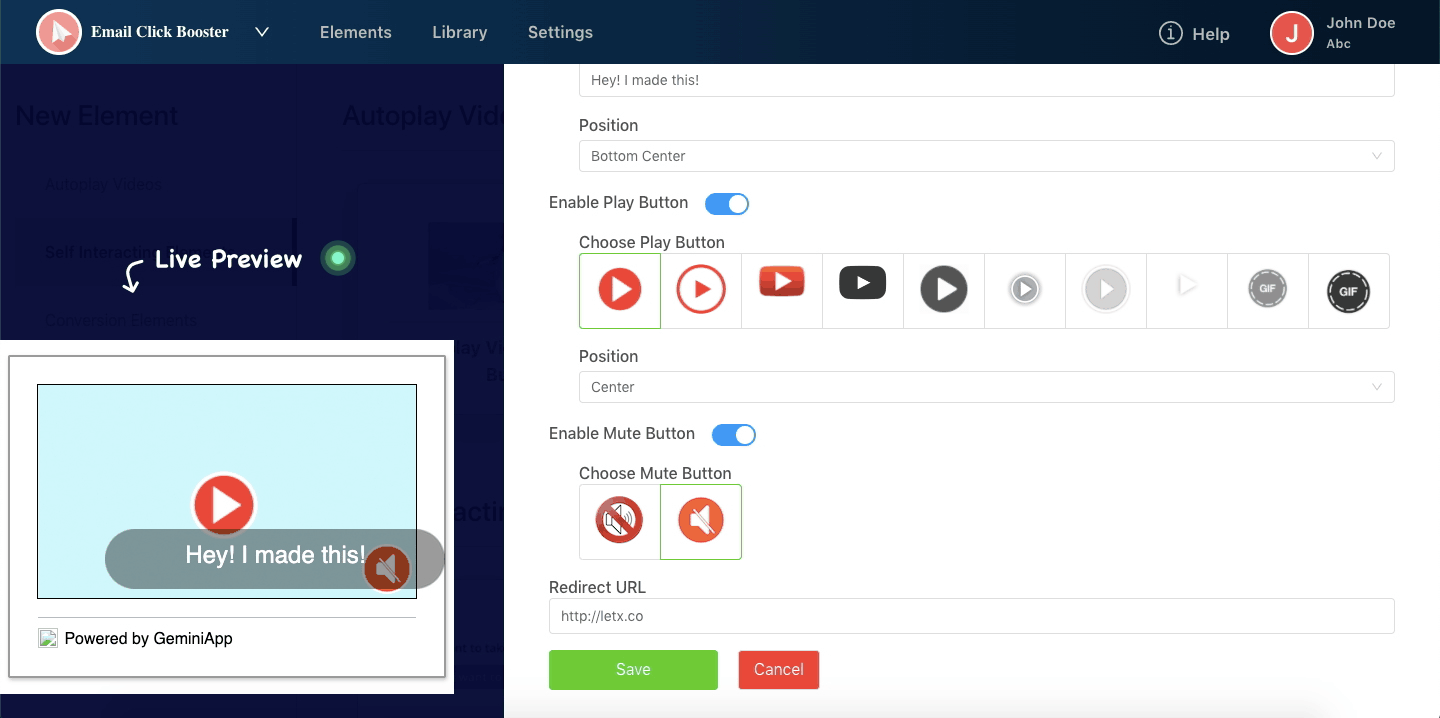Select the solid red circle play button
Screen dimensions: 1440x718
click(620, 291)
